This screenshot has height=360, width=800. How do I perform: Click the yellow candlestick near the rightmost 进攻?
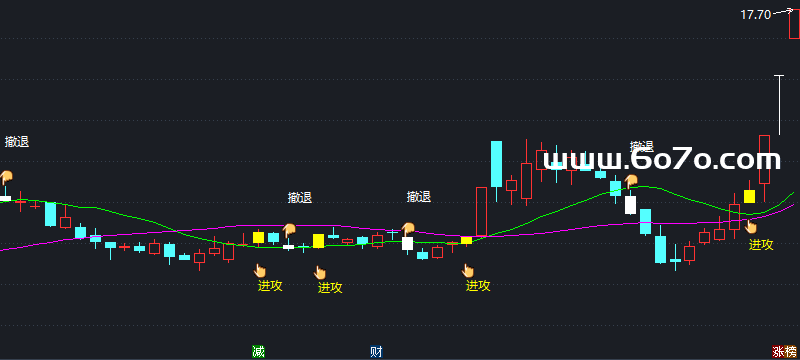coord(749,196)
